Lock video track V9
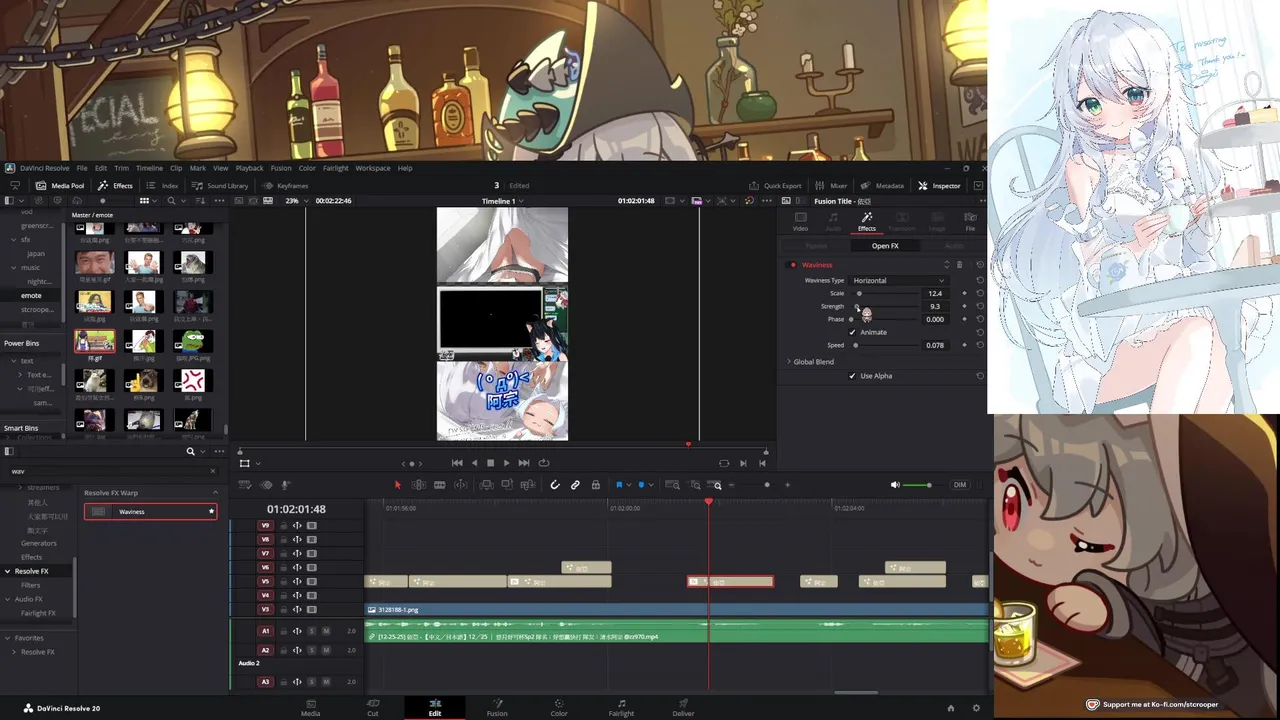The image size is (1280, 720). 283,525
